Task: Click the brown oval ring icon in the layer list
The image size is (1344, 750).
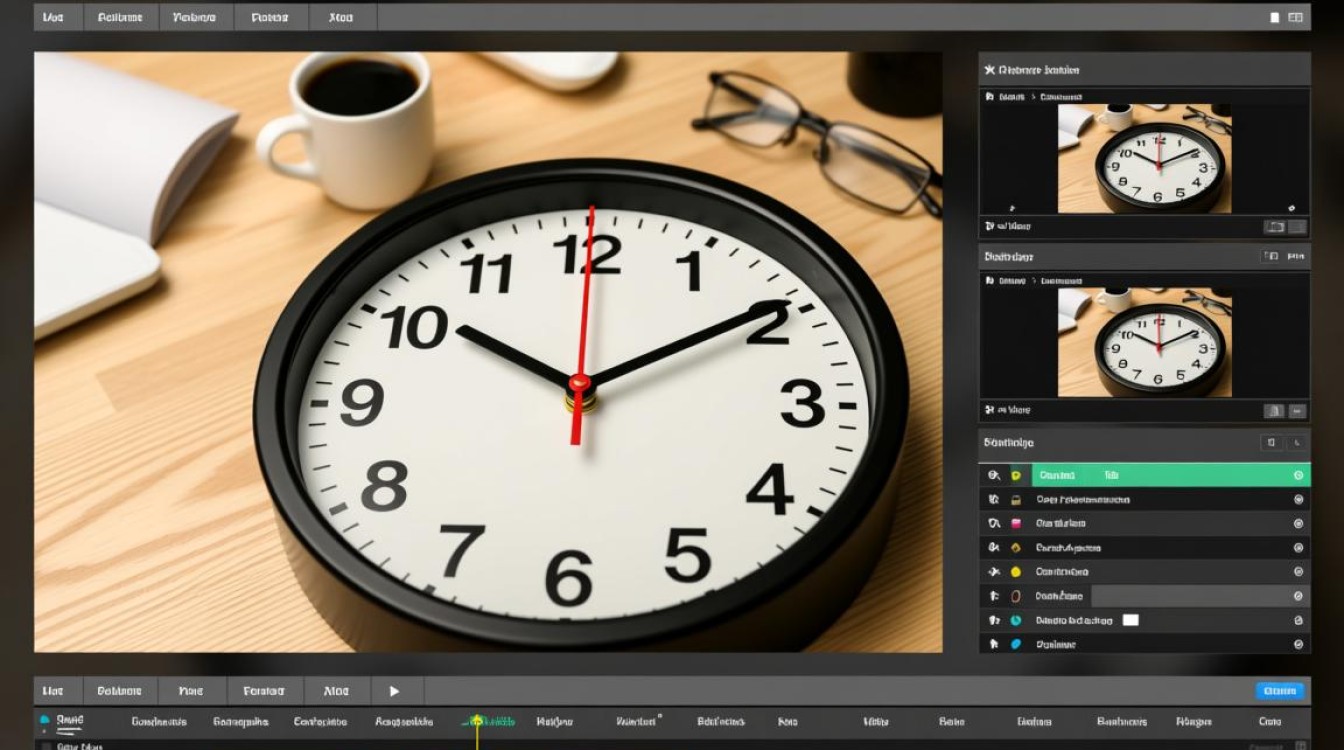Action: pos(1015,596)
